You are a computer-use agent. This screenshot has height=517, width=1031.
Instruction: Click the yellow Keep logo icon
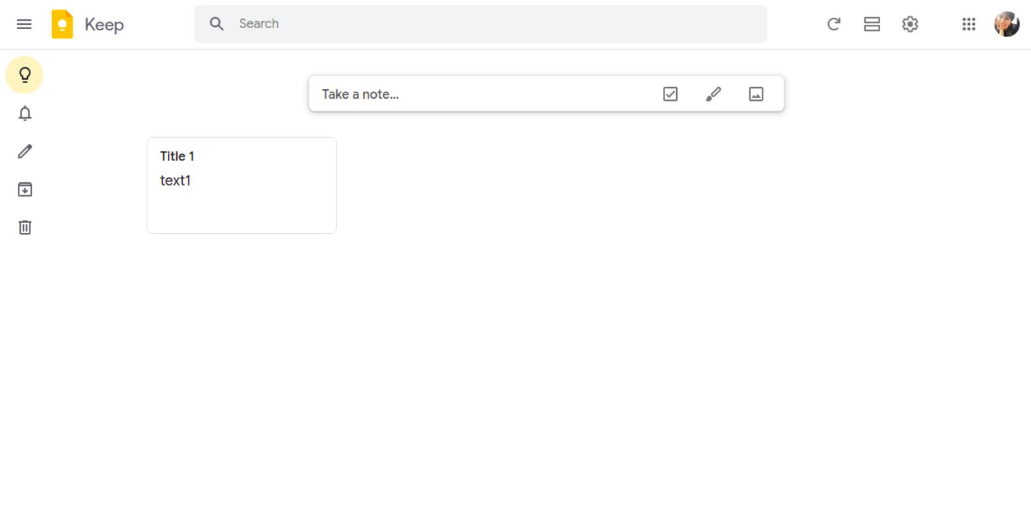62,24
